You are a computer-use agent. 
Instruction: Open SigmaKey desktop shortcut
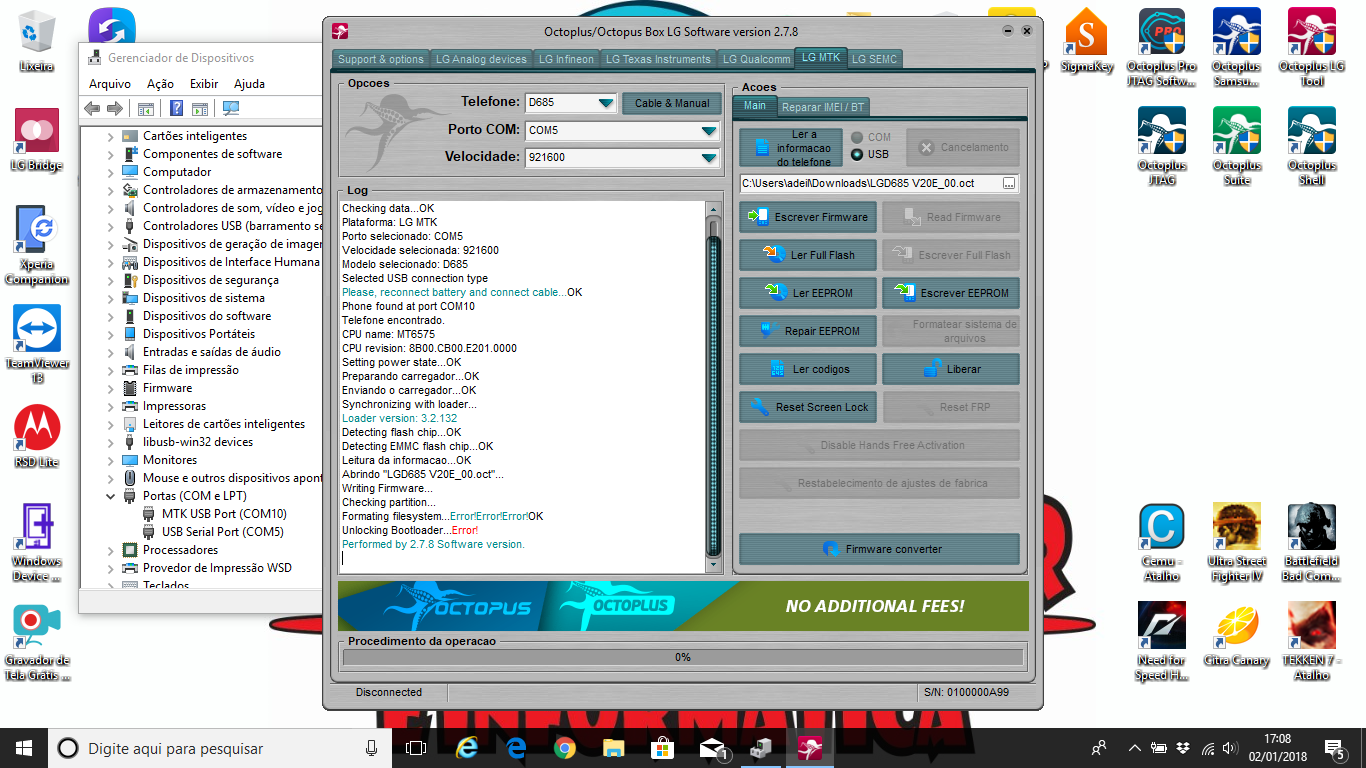[x=1087, y=42]
